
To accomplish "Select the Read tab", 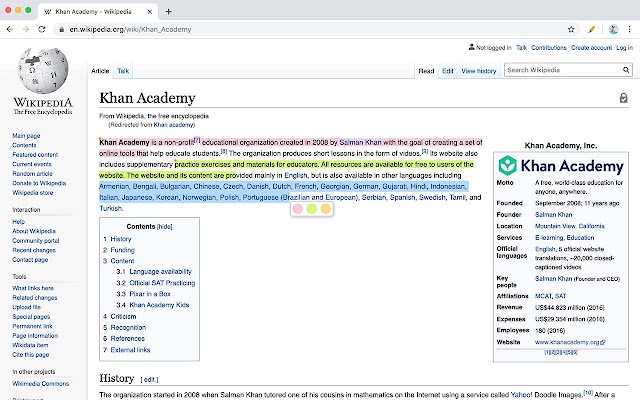I will [426, 71].
